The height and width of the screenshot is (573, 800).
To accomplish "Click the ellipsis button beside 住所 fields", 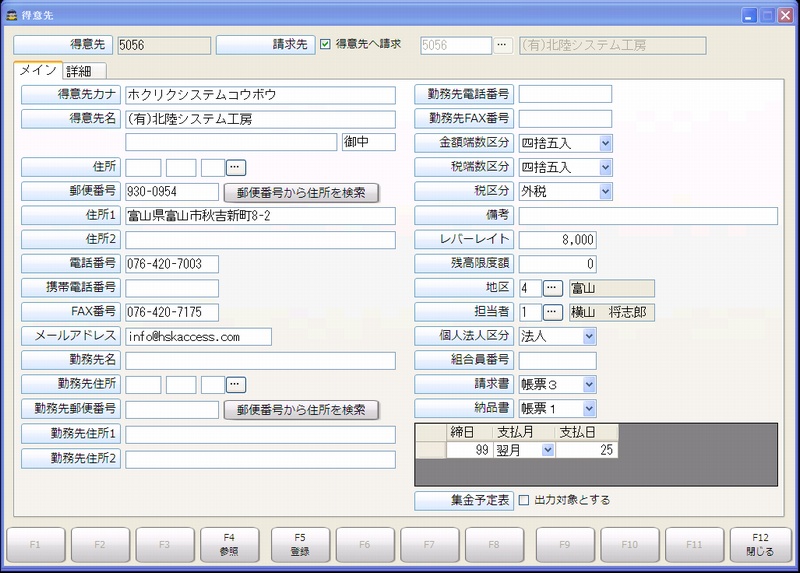I will pyautogui.click(x=236, y=167).
